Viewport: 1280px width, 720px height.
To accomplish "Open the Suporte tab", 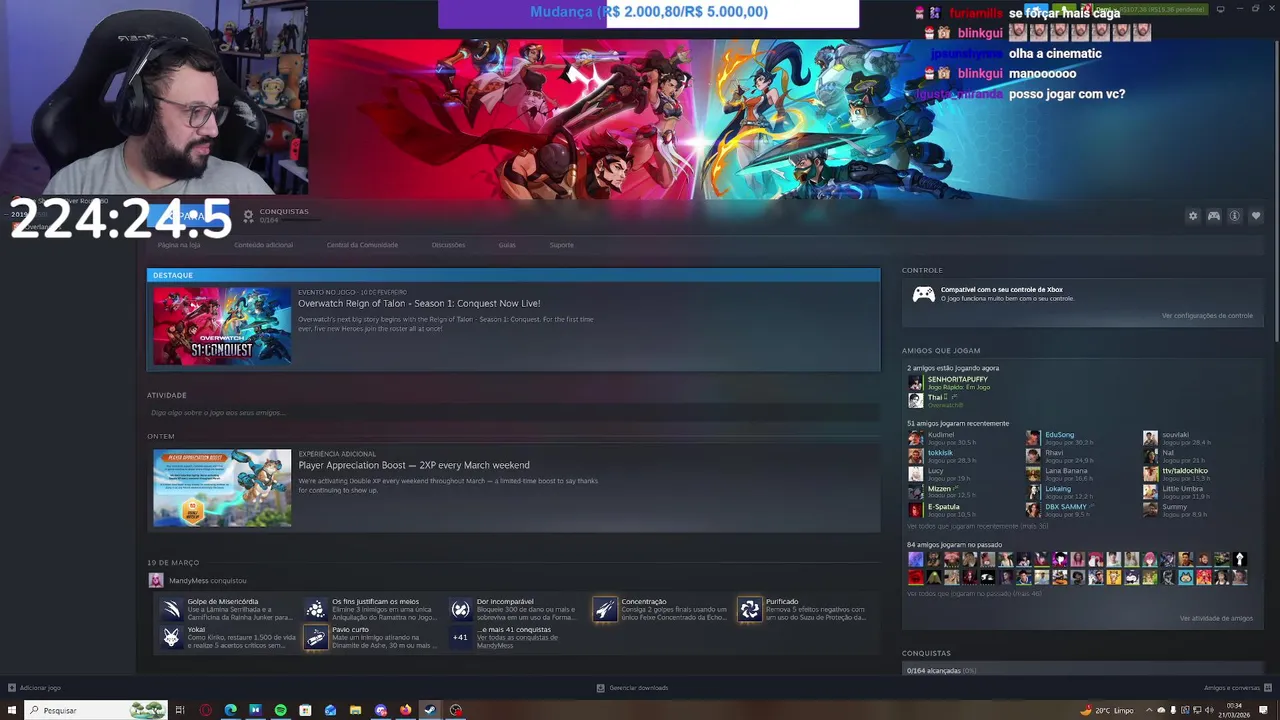I will [561, 245].
